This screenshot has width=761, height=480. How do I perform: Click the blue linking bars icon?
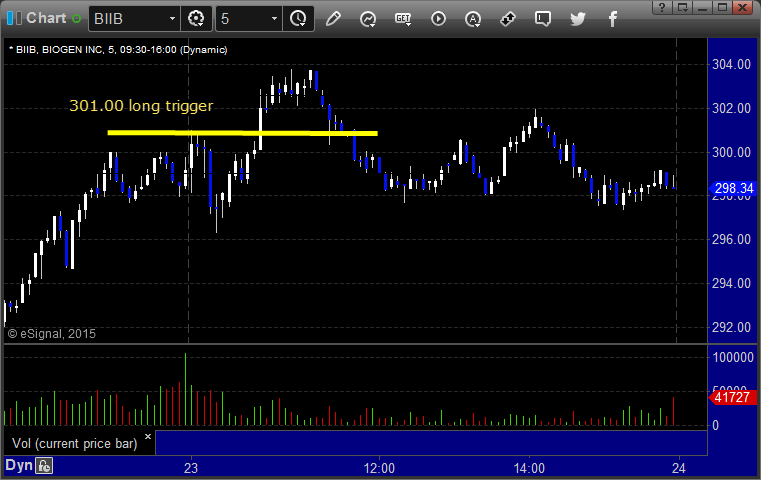(x=14, y=18)
